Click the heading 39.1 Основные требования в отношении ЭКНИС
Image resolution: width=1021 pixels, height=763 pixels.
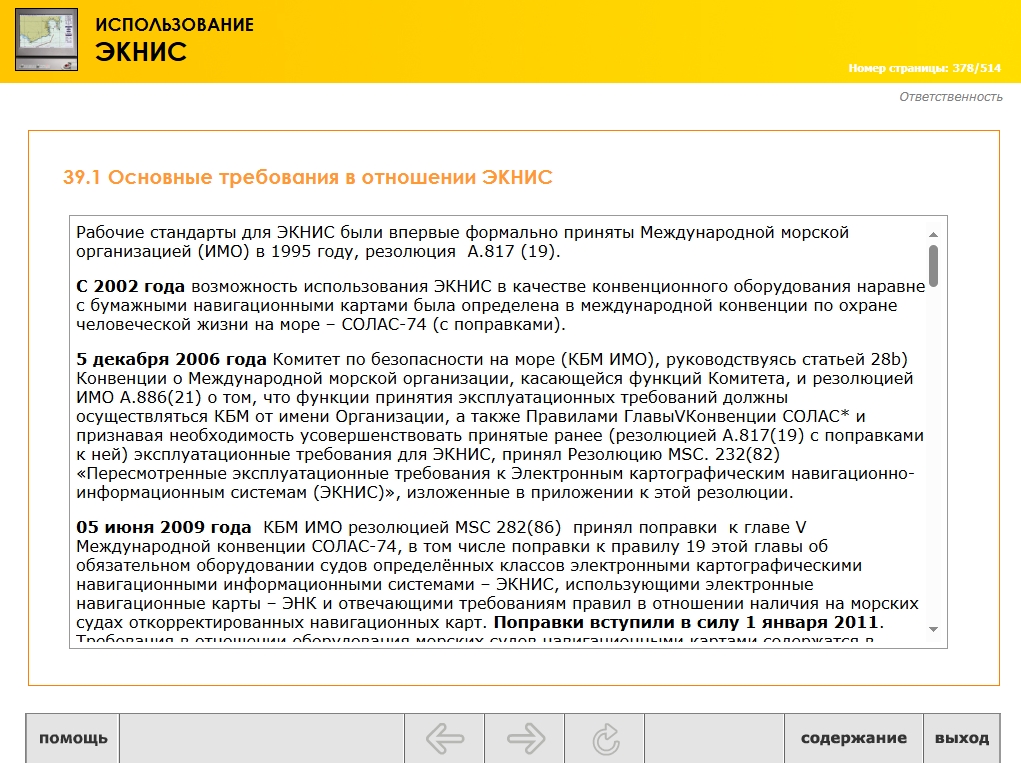click(x=307, y=177)
